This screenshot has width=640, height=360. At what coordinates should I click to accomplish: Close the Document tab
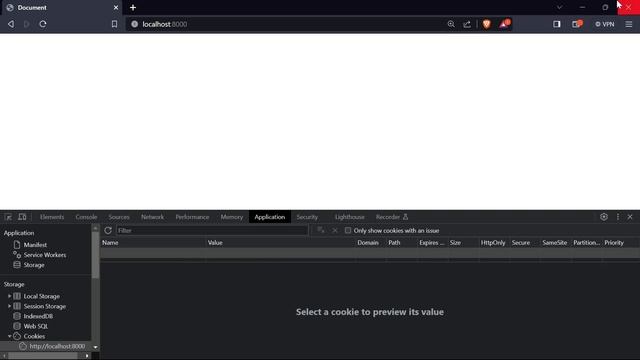tap(116, 7)
